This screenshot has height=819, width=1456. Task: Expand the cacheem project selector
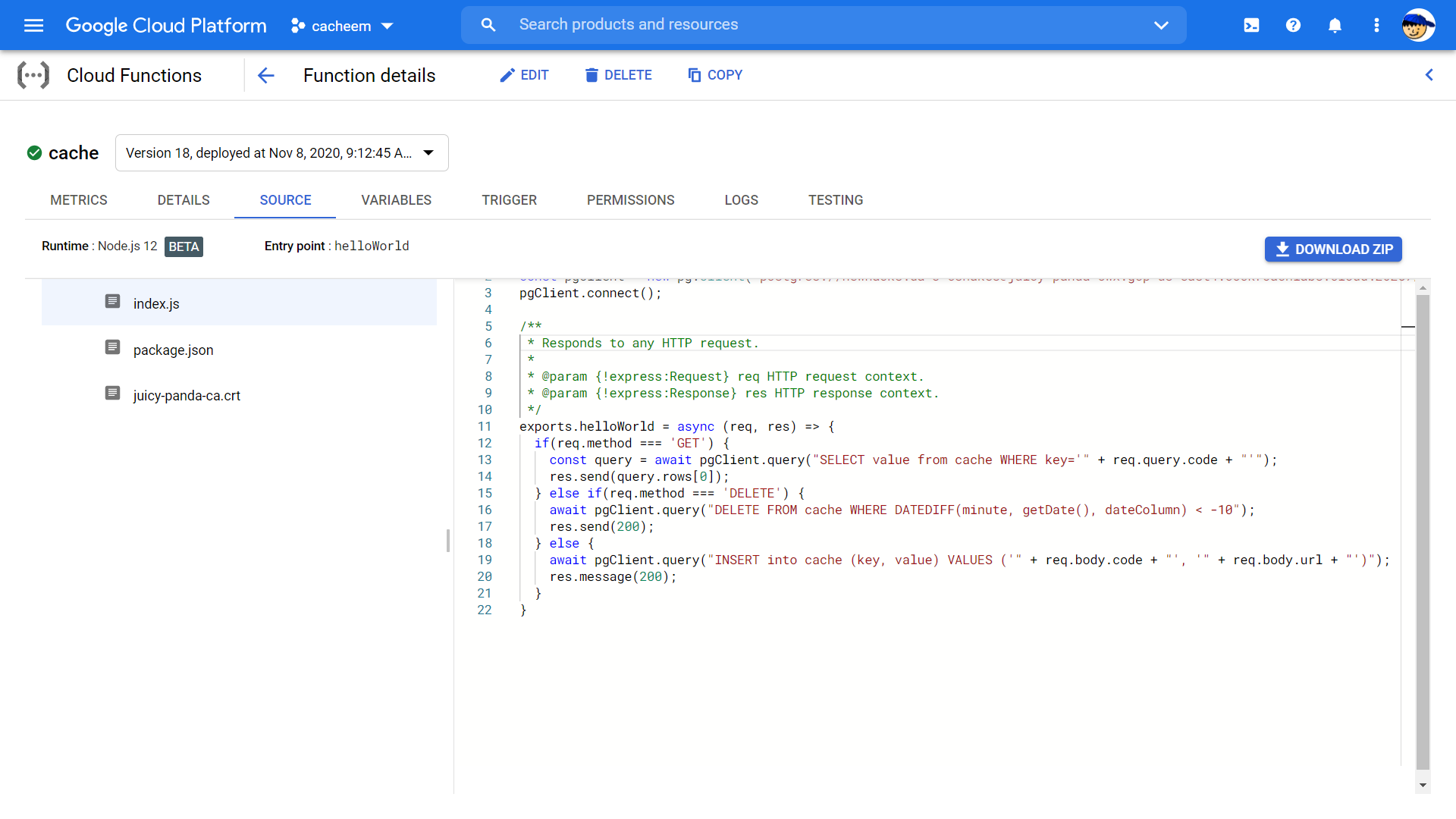(343, 26)
